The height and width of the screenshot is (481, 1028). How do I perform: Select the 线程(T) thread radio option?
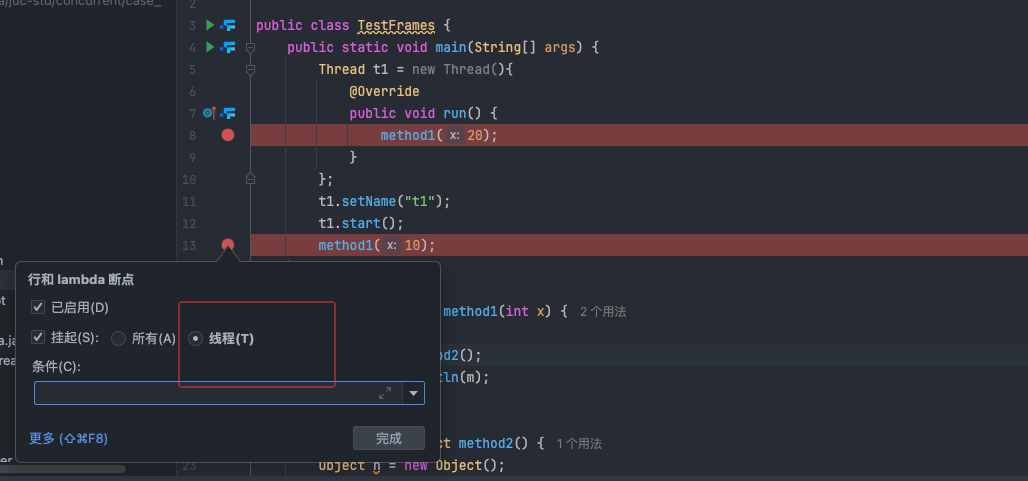(x=196, y=339)
